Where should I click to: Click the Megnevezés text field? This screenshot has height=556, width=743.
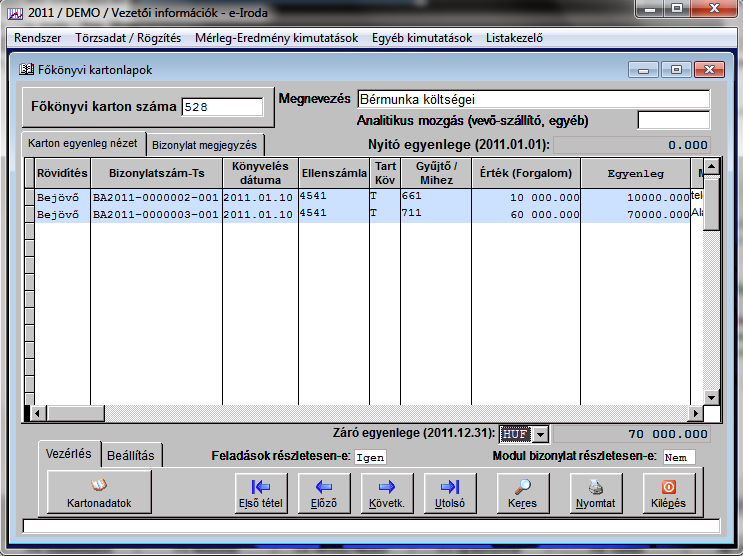(532, 100)
